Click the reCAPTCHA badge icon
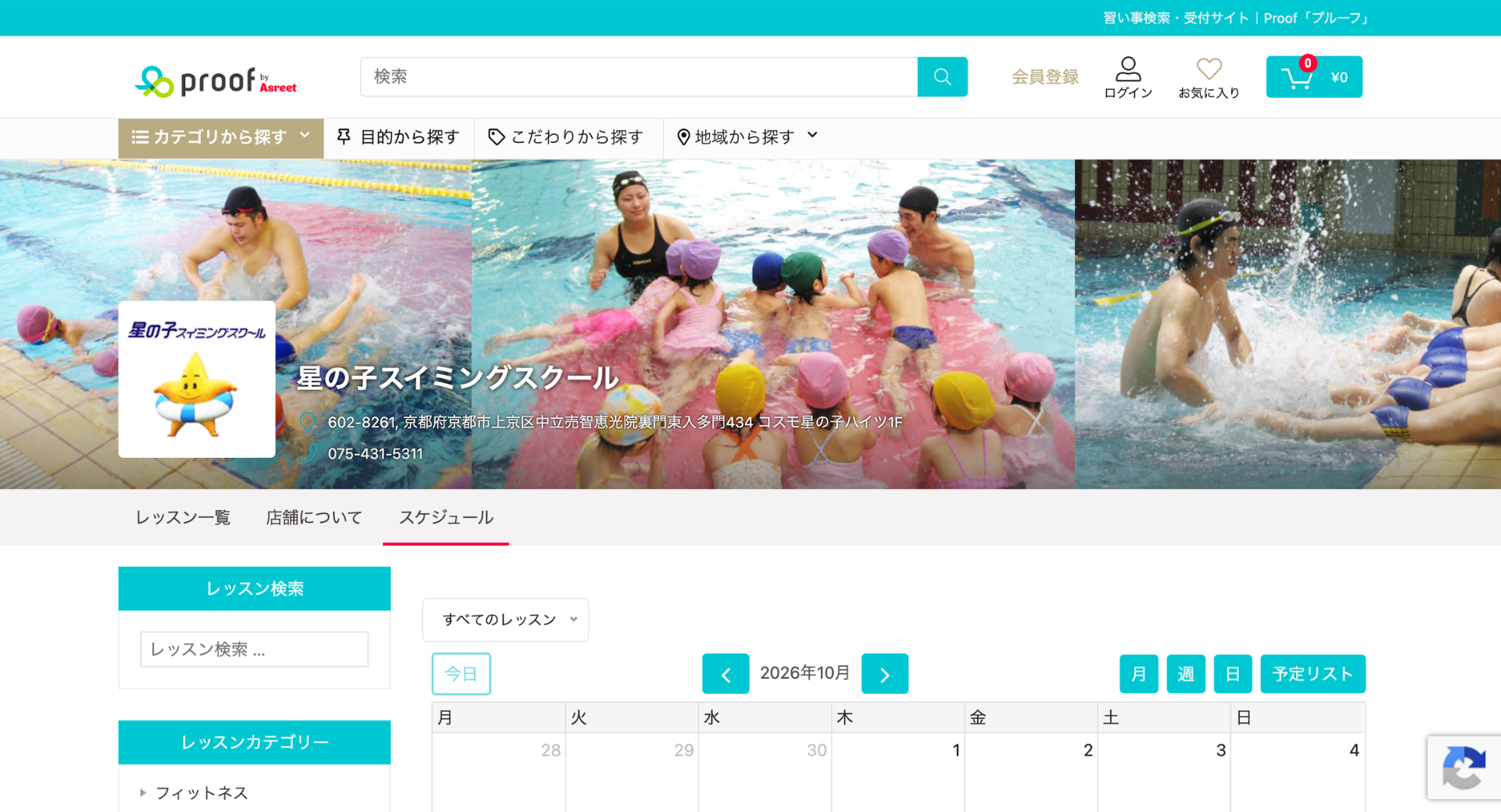 click(1464, 767)
